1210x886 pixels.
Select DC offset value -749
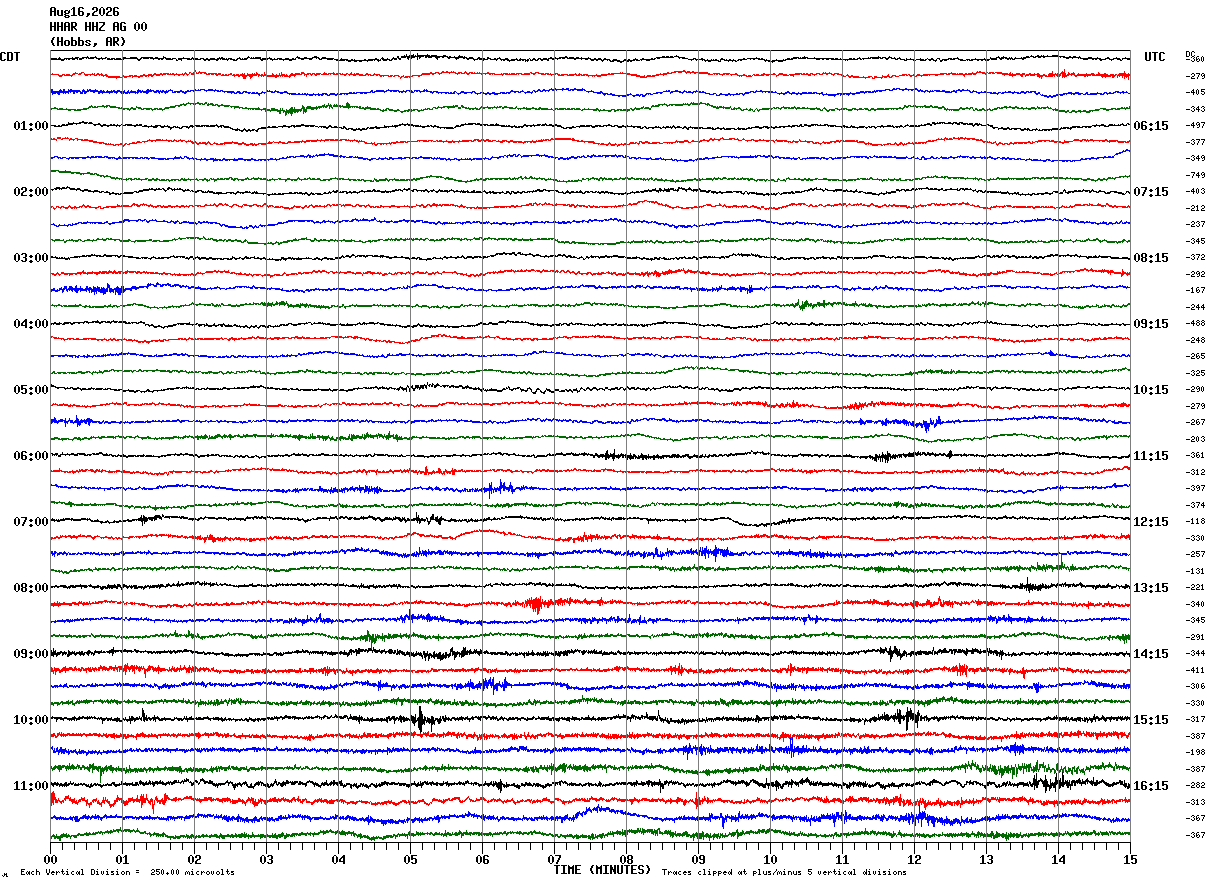1195,175
